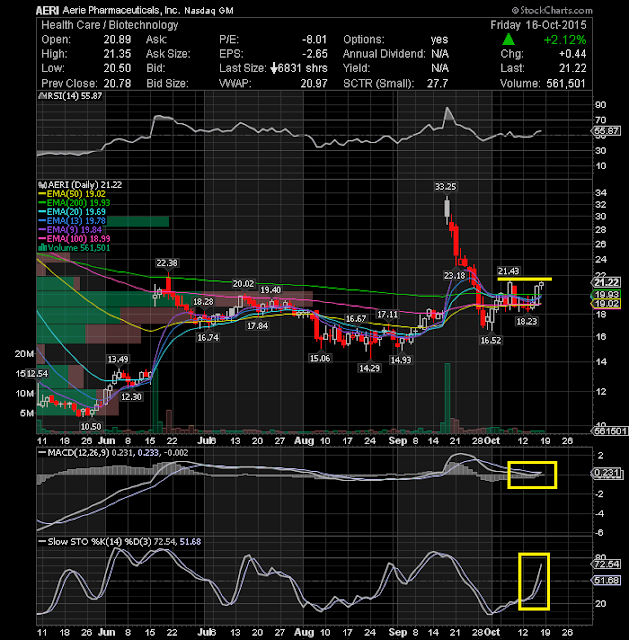The image size is (629, 640).
Task: Click the green up-arrow change indicator
Action: coord(508,39)
